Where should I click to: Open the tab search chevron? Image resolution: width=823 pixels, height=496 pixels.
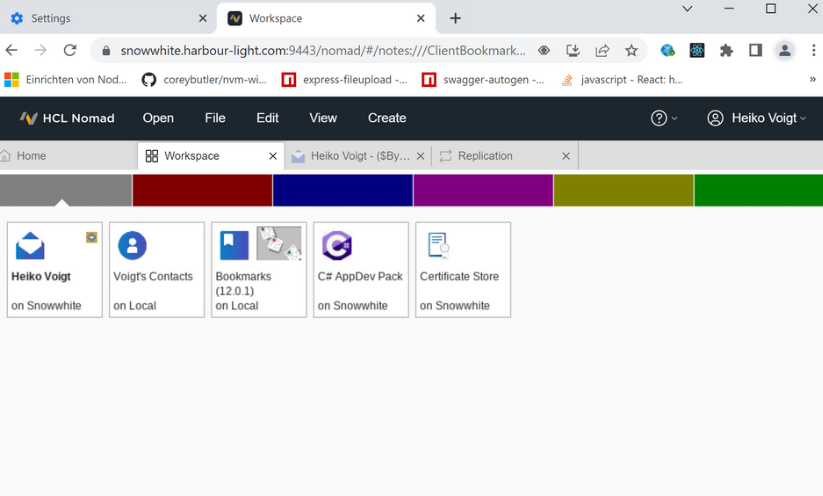tap(687, 8)
